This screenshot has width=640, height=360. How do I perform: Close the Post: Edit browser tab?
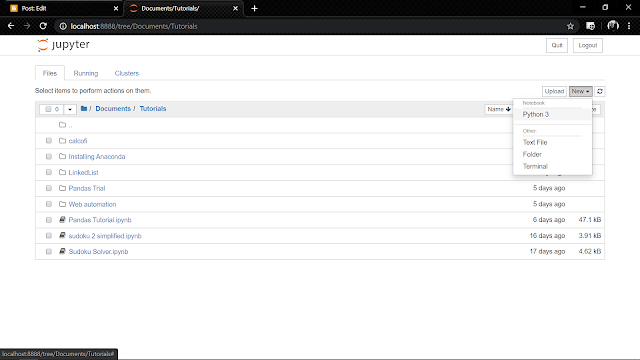(116, 8)
